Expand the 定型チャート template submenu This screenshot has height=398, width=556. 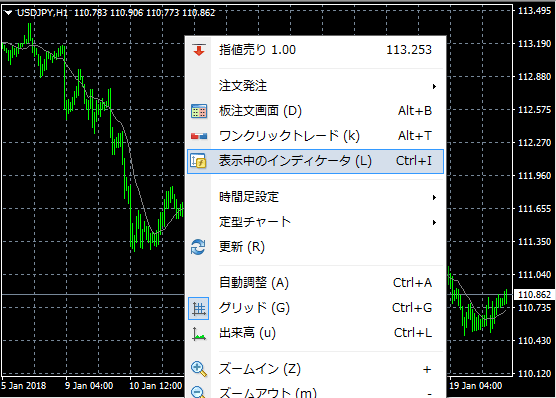coord(315,222)
